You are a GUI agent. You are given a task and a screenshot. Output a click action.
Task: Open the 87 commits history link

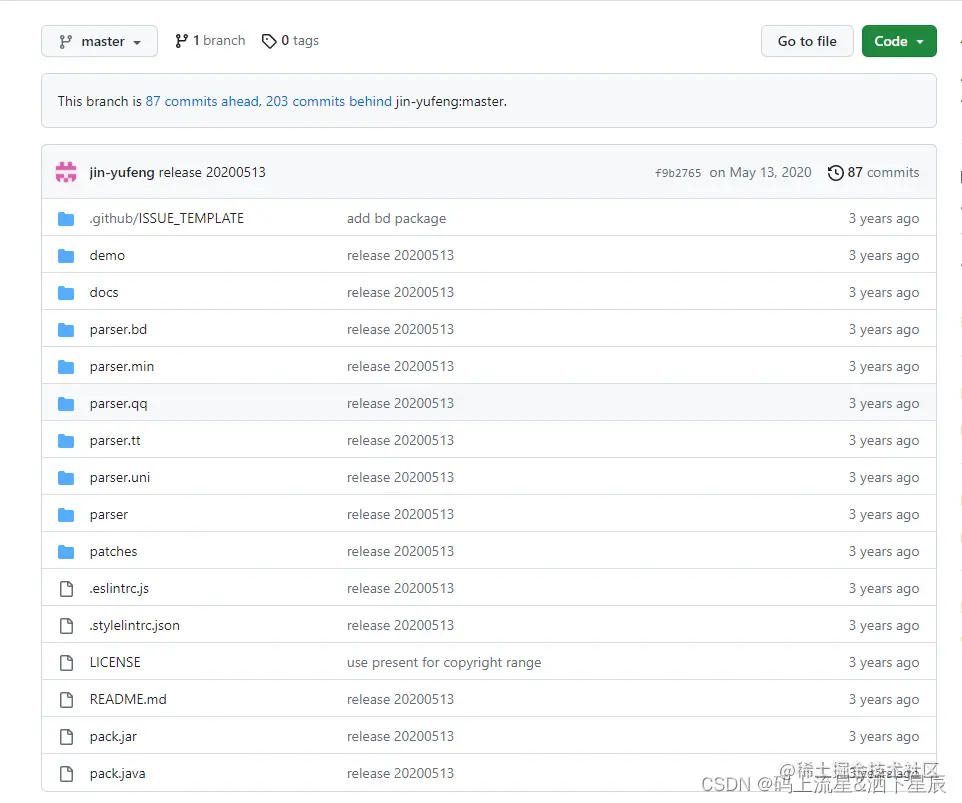[873, 172]
